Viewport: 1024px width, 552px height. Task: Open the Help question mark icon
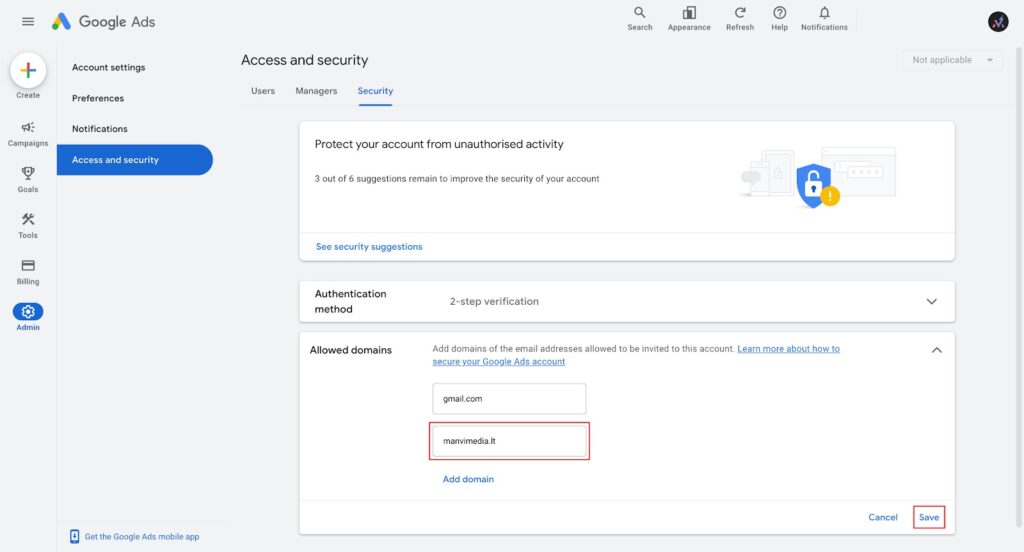[x=779, y=12]
